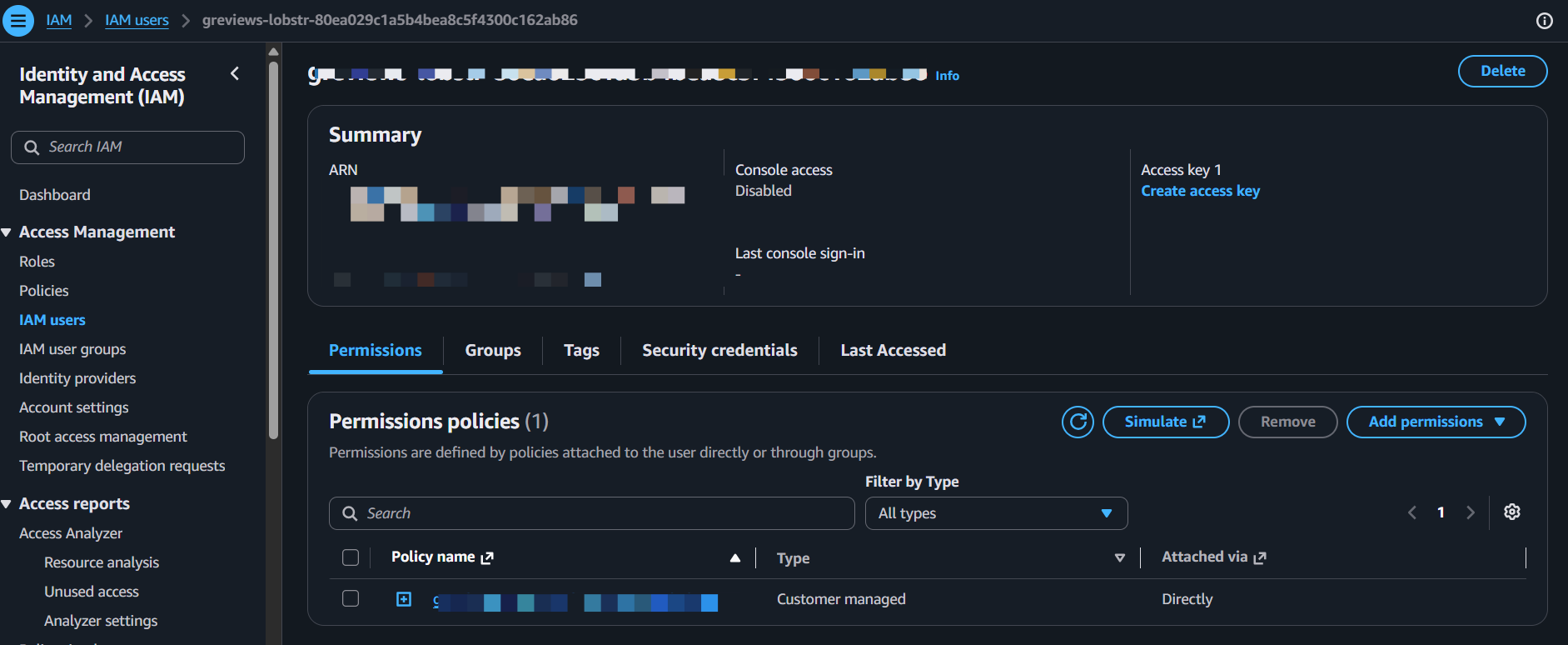Viewport: 1568px width, 645px height.
Task: Click the Remove button
Action: 1288,422
